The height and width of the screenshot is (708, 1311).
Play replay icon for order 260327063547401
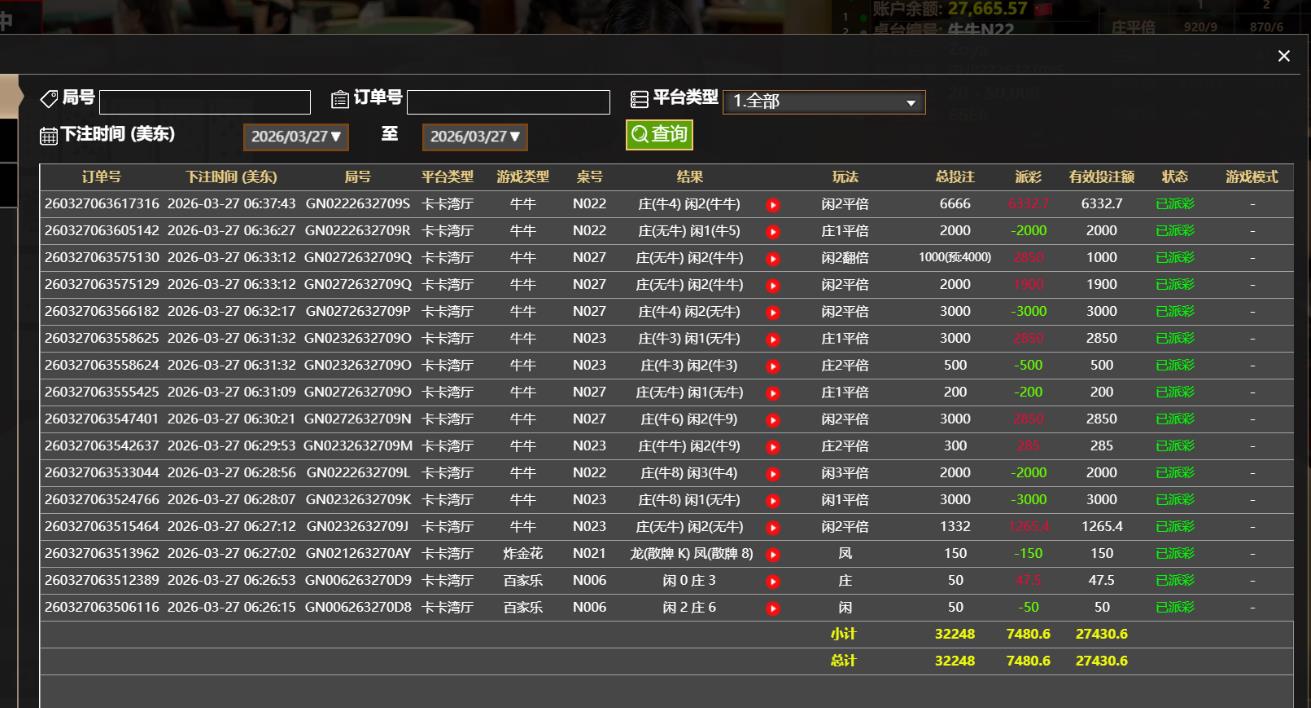(x=772, y=420)
